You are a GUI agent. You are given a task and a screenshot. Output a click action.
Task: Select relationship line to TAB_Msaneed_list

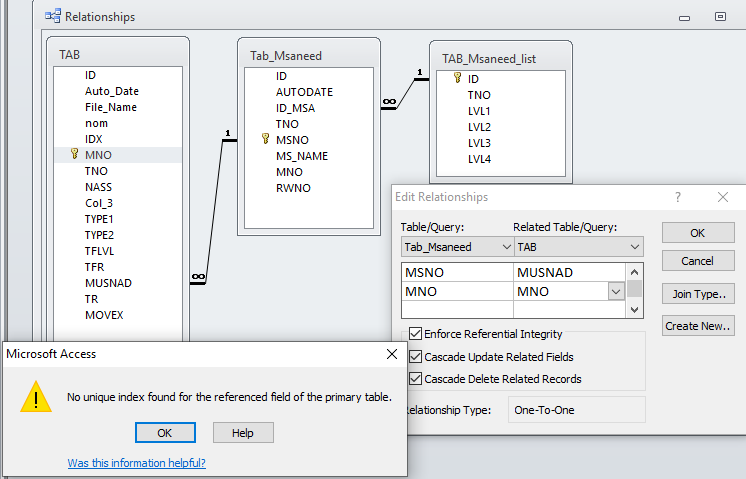pyautogui.click(x=405, y=94)
